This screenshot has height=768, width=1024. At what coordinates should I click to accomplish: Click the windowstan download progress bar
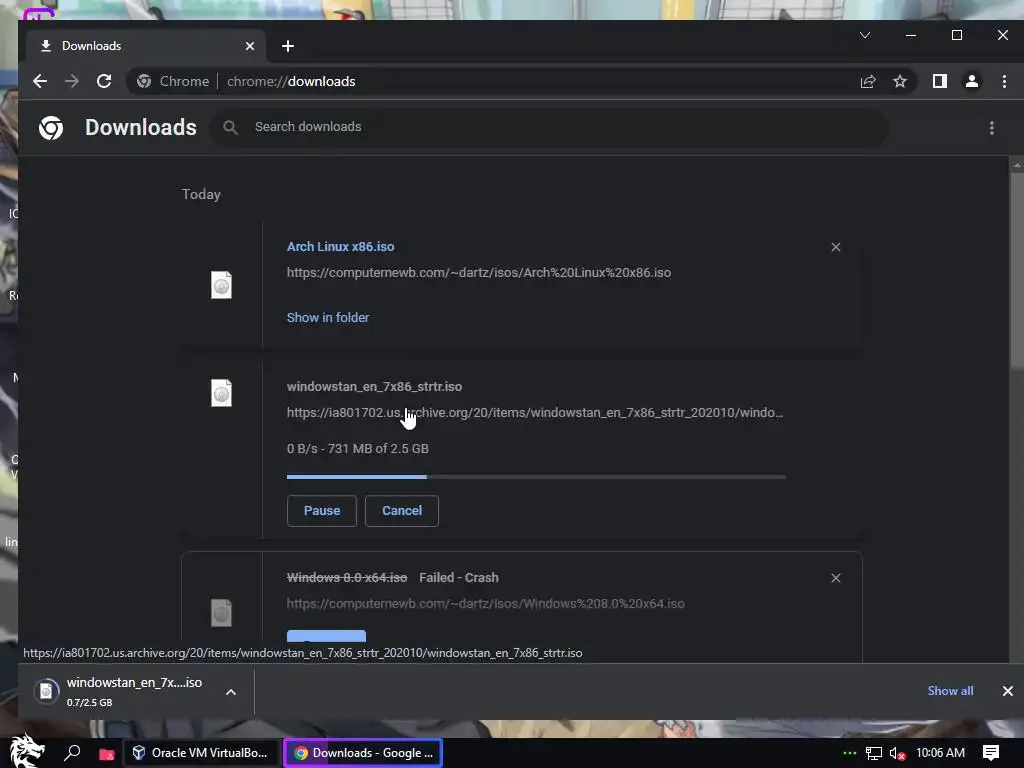pos(536,477)
